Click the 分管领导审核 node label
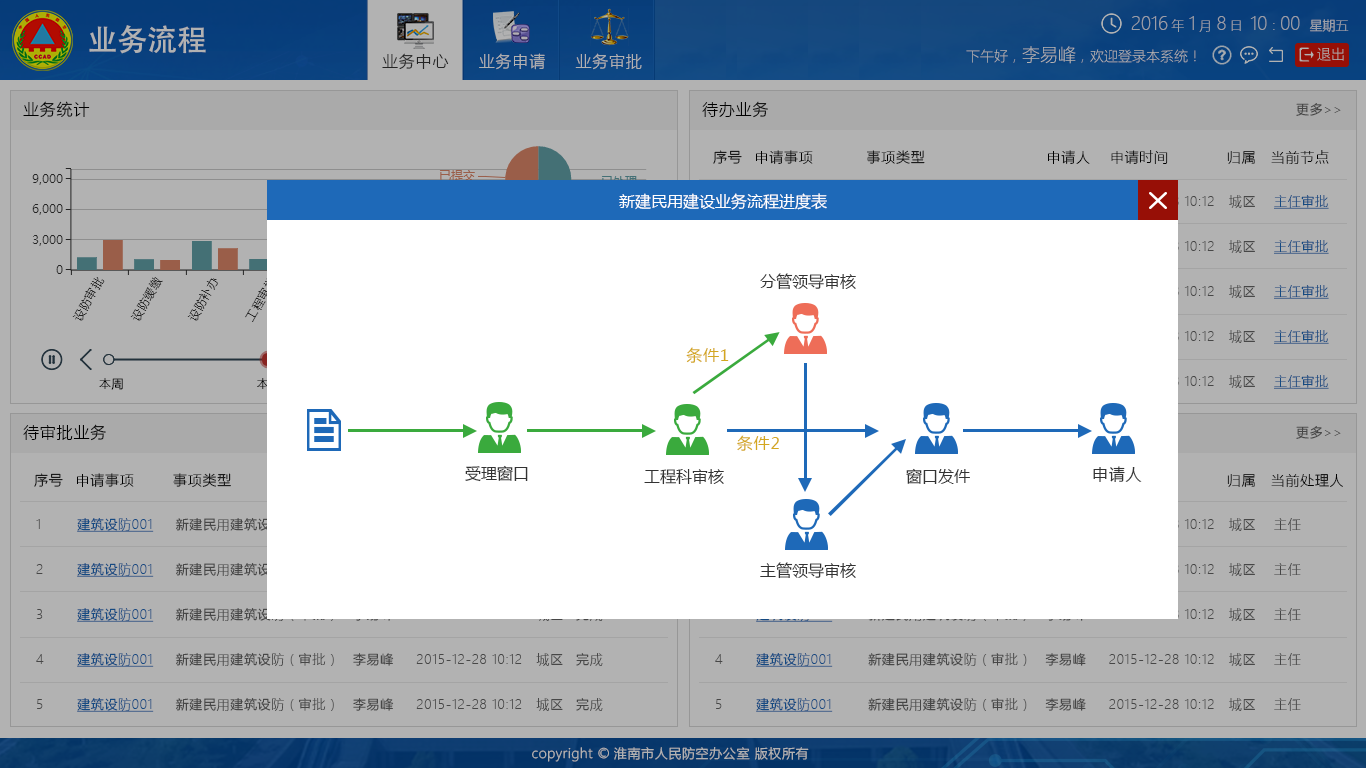 tap(808, 281)
